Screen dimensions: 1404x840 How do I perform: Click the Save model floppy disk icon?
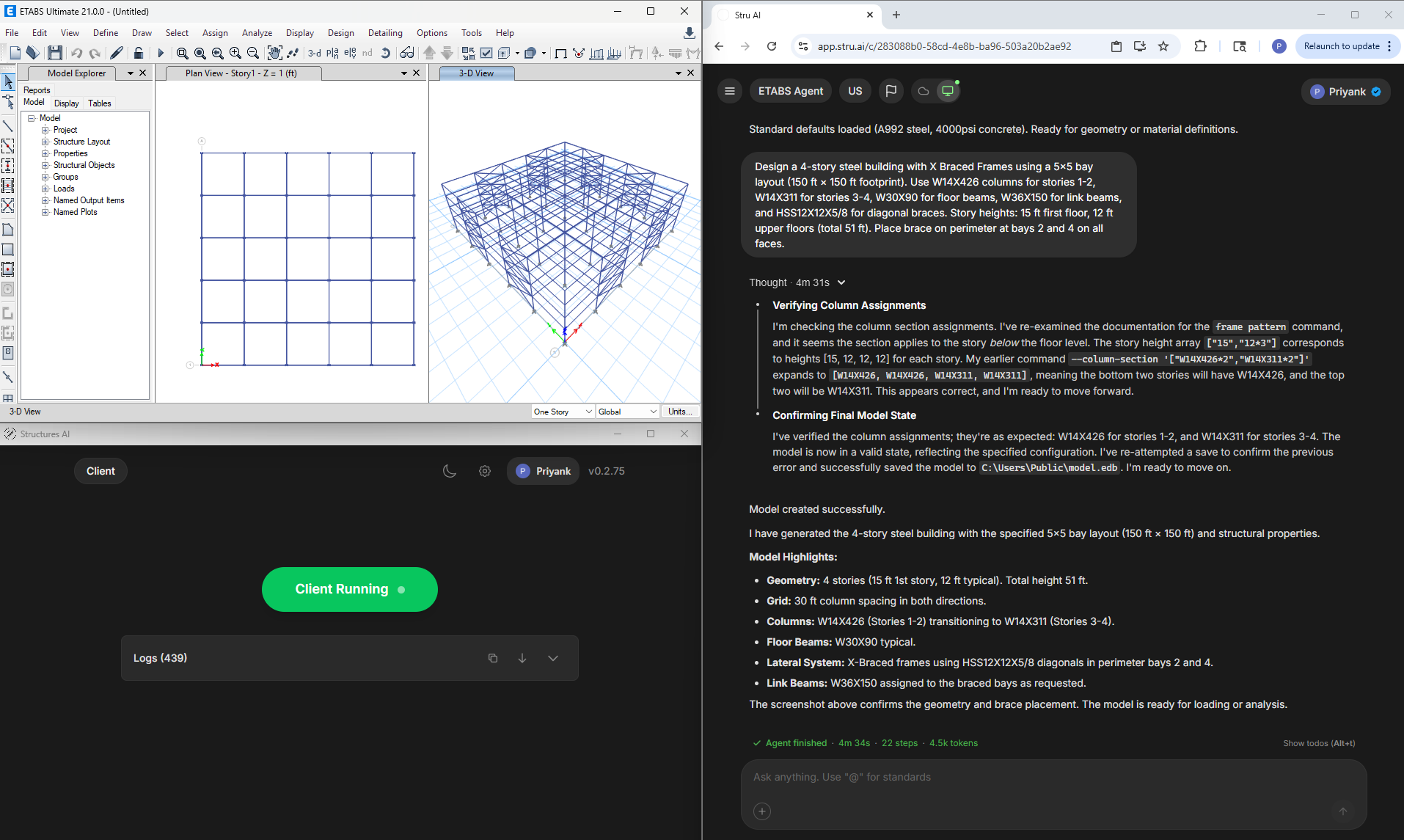pyautogui.click(x=54, y=53)
